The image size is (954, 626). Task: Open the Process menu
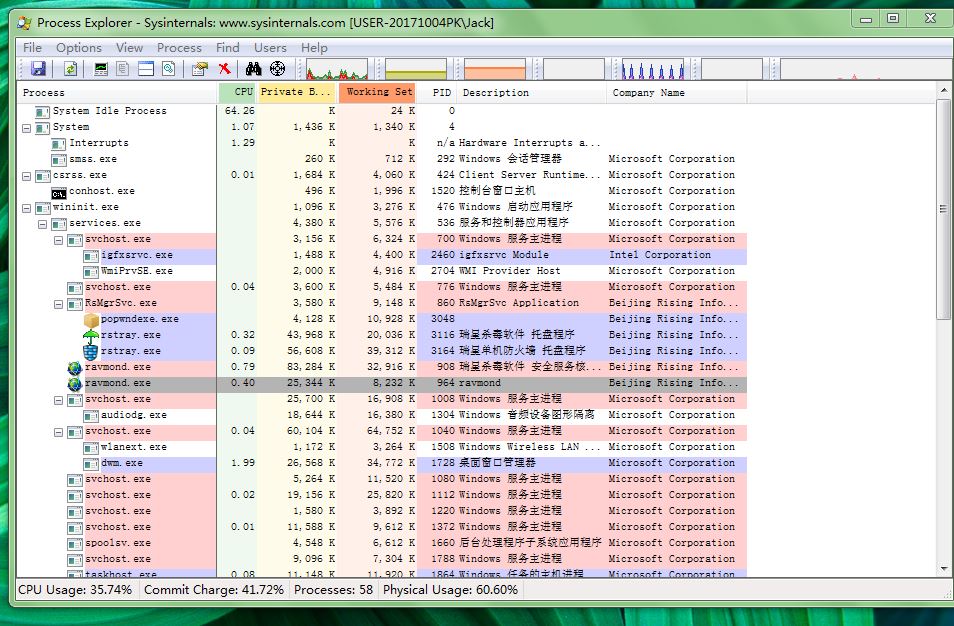click(x=179, y=47)
